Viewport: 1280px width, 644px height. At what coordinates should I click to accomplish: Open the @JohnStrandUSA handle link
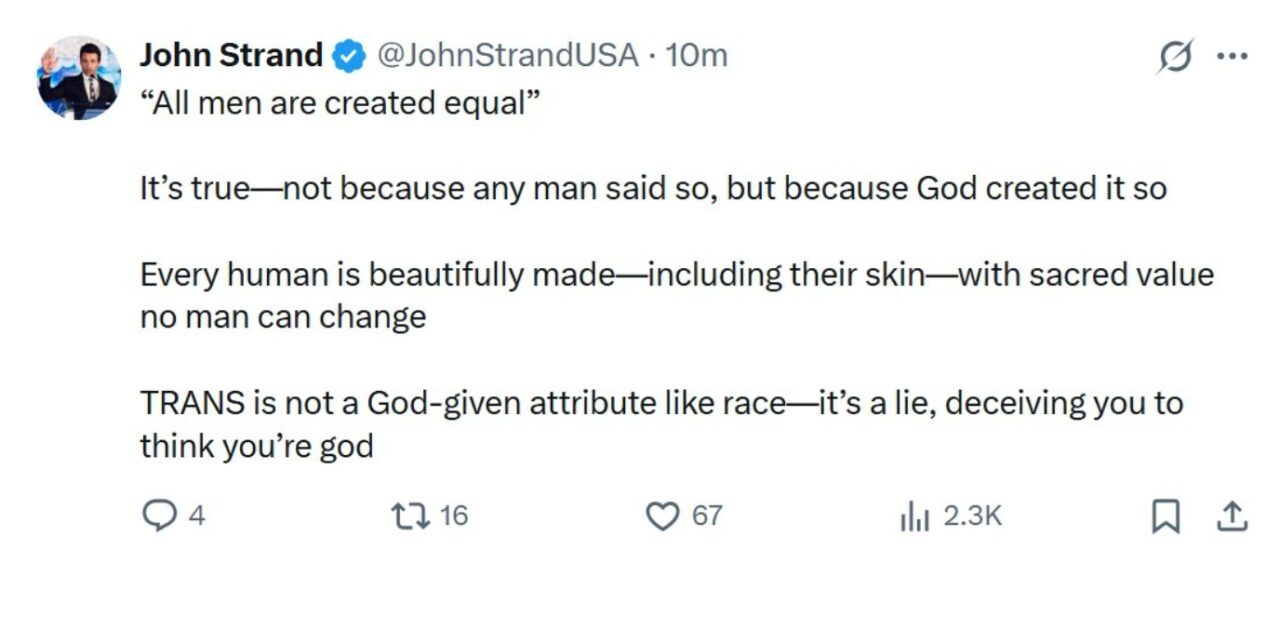(506, 55)
